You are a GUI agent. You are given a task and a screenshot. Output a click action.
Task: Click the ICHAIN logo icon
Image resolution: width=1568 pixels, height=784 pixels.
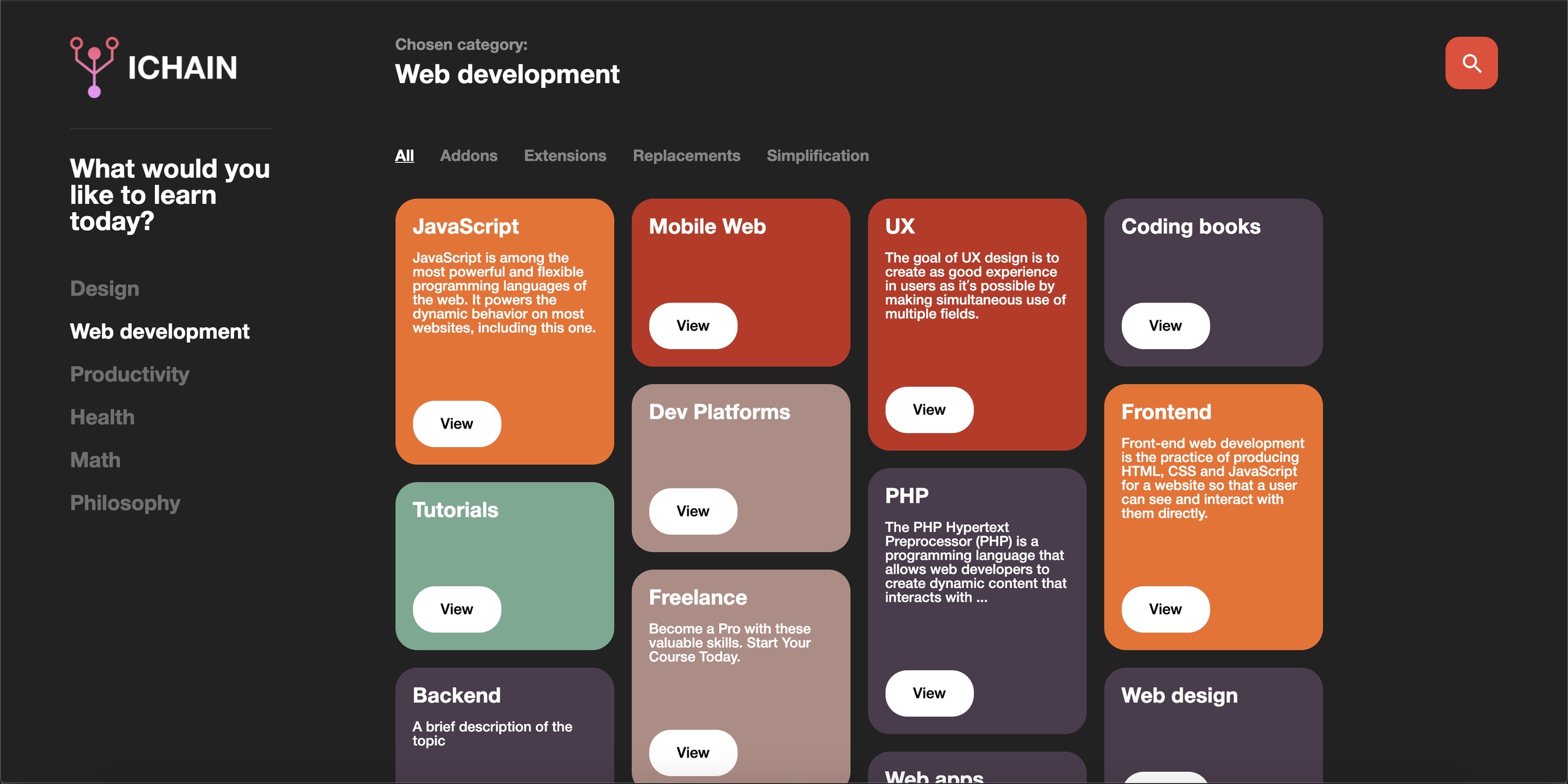[94, 67]
